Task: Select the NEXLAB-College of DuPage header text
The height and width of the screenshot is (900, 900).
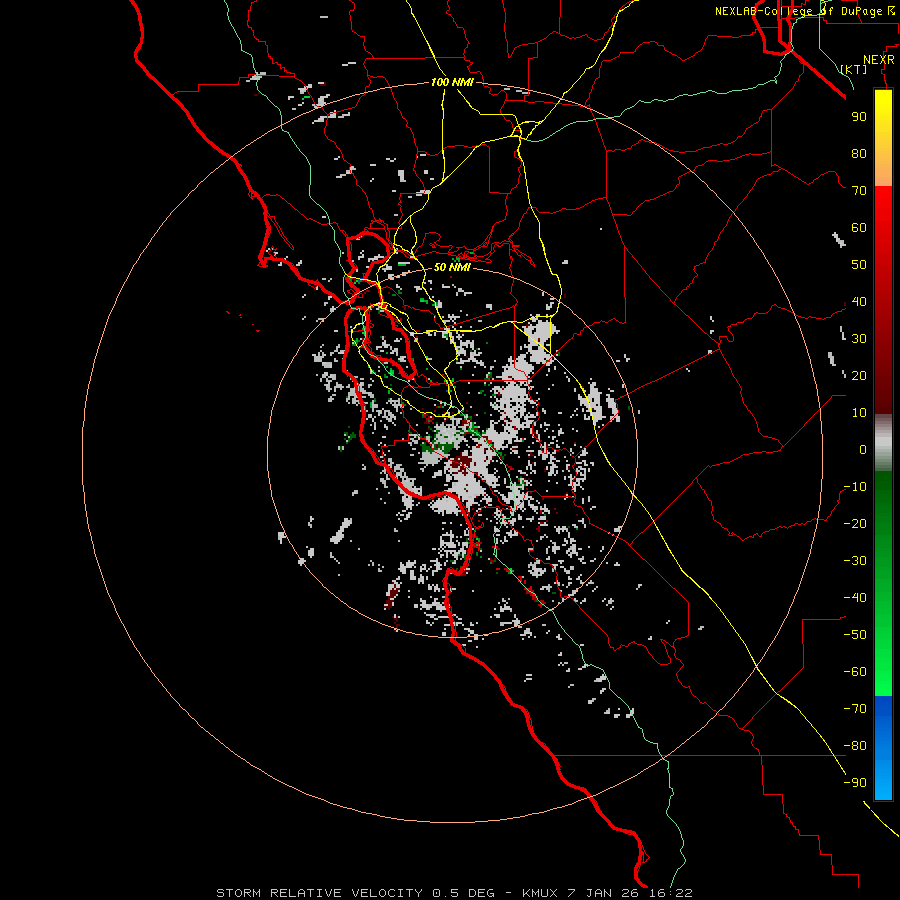Action: click(x=805, y=11)
